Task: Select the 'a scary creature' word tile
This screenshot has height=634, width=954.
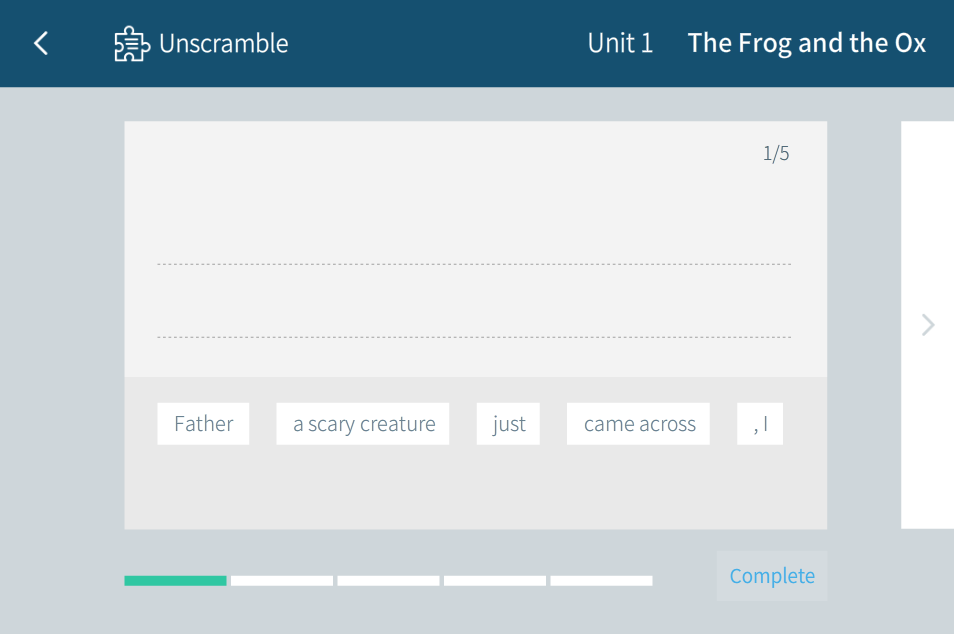Action: (363, 424)
